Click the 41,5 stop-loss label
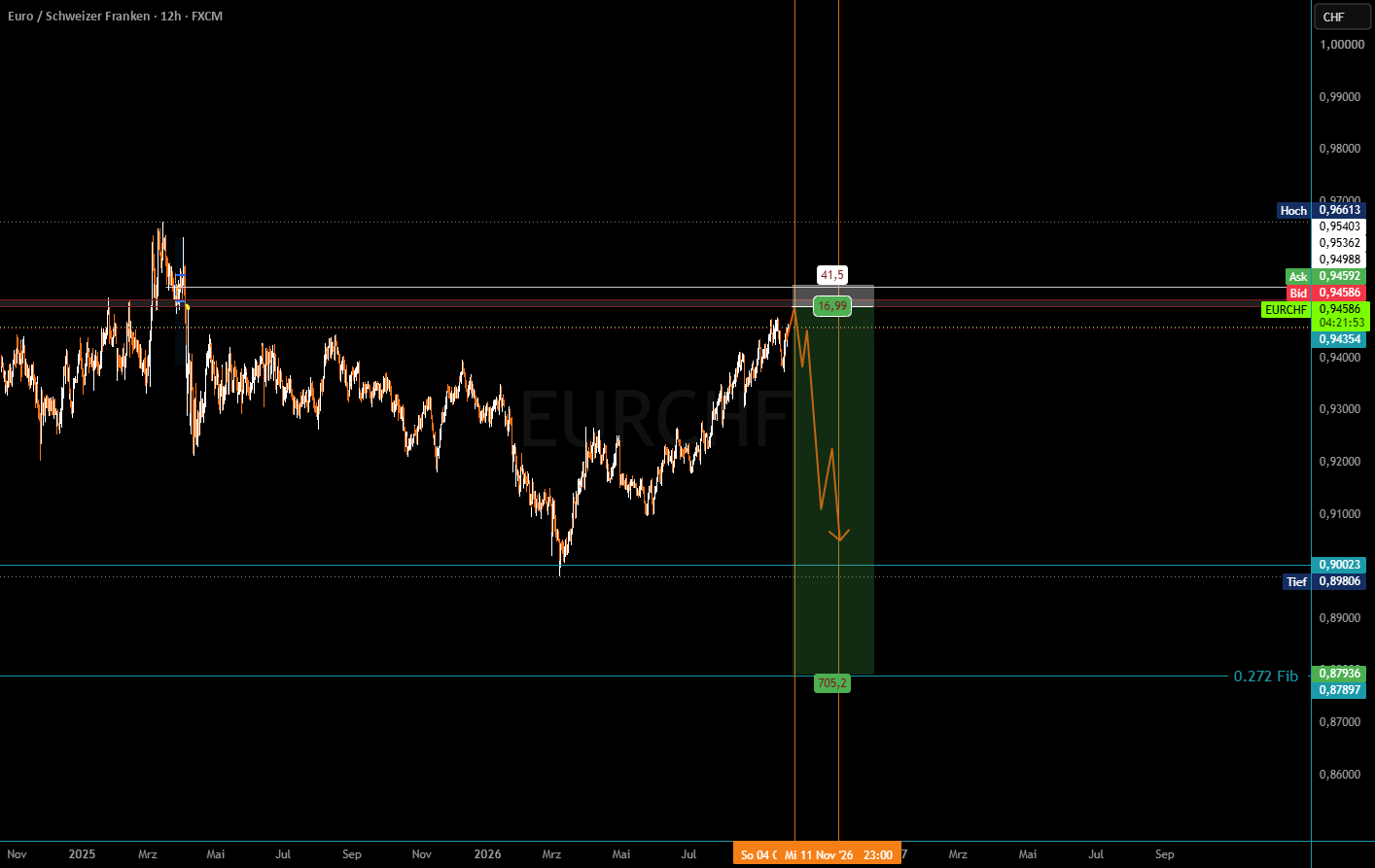1375x868 pixels. 832,275
